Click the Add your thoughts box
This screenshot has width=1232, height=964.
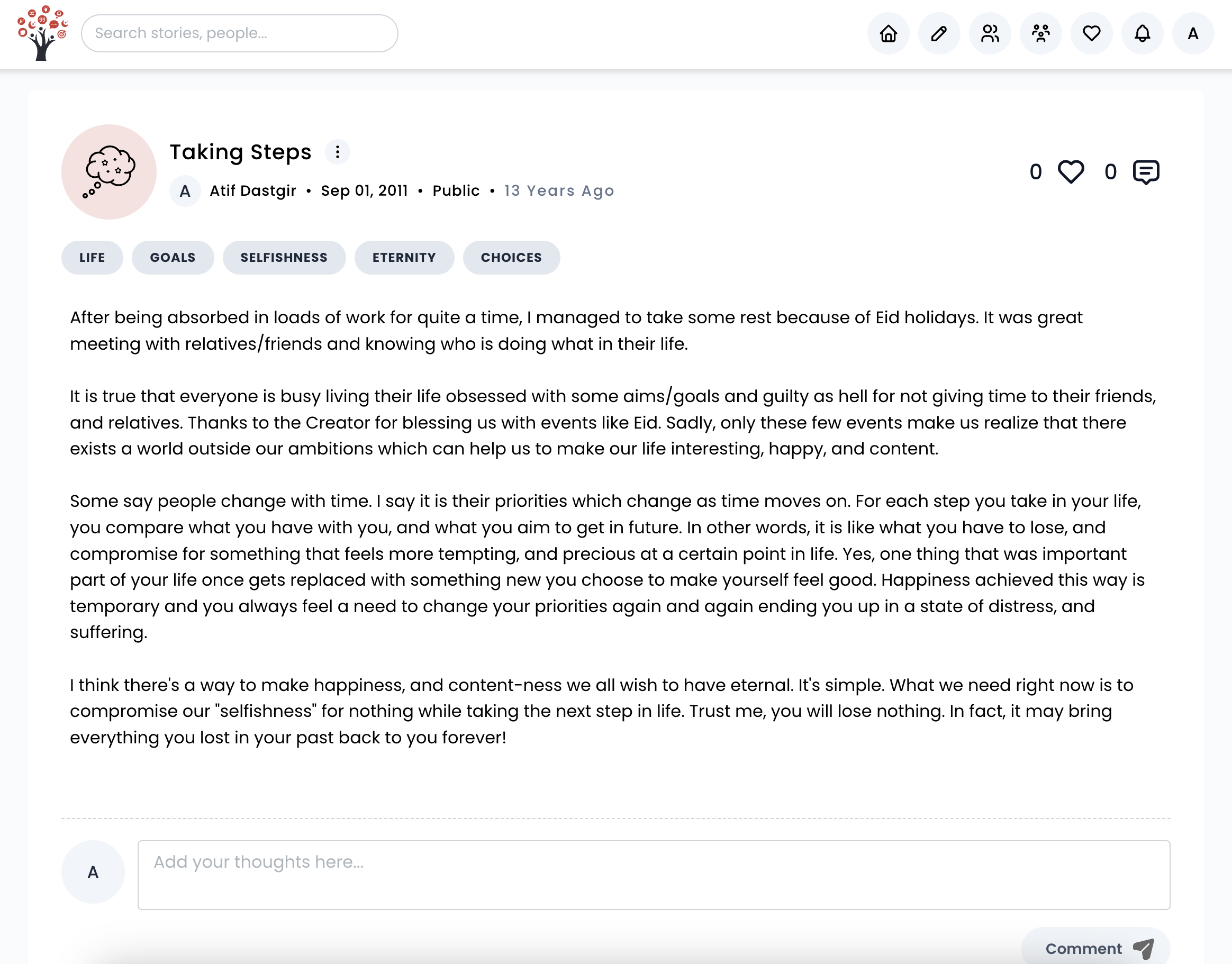653,874
